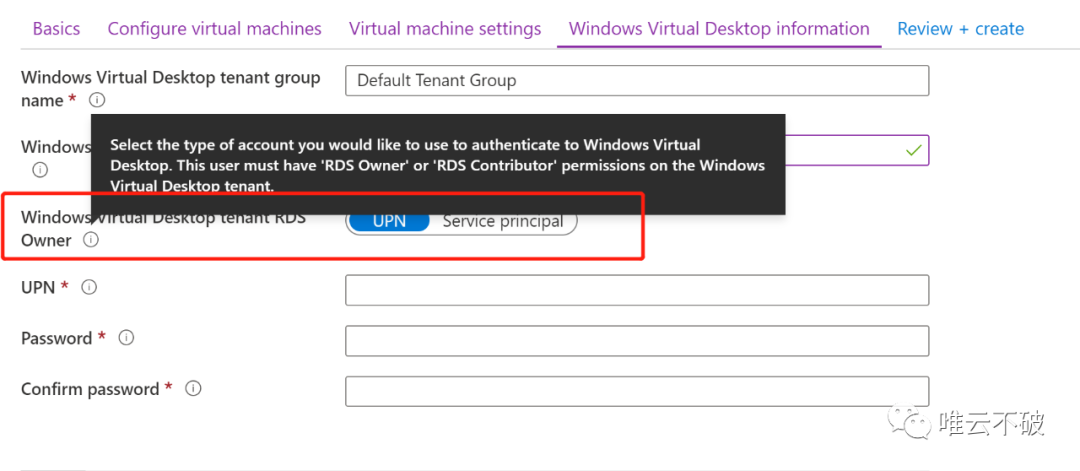Select Windows Virtual Desktop information tab
This screenshot has width=1080, height=471.
719,29
